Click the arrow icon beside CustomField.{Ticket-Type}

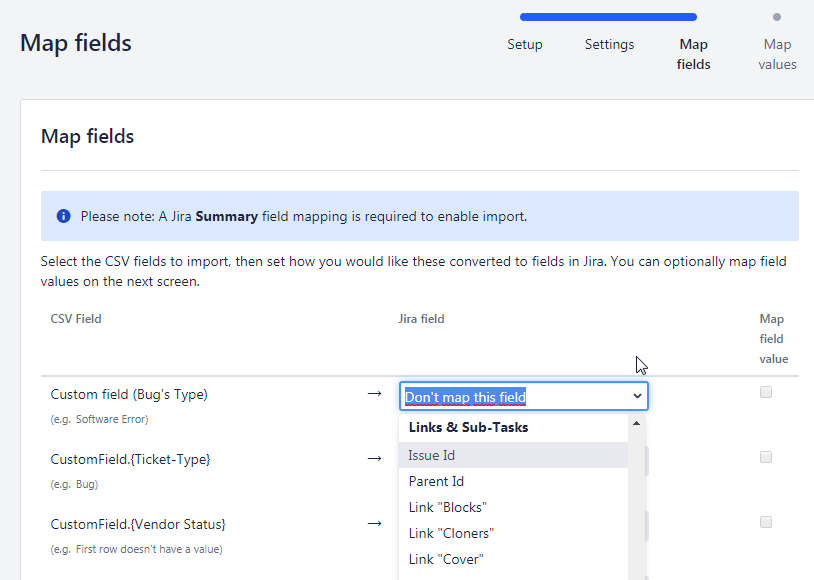[x=374, y=458]
